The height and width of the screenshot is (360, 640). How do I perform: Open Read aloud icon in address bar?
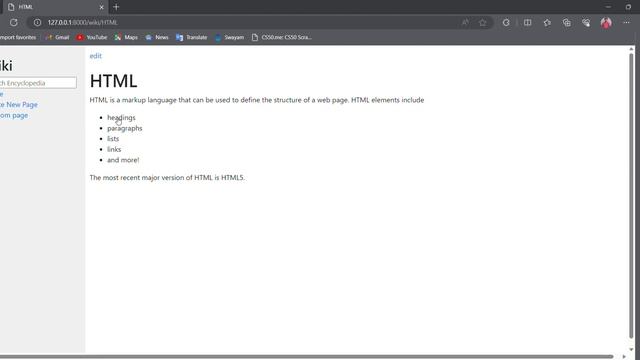pyautogui.click(x=465, y=22)
